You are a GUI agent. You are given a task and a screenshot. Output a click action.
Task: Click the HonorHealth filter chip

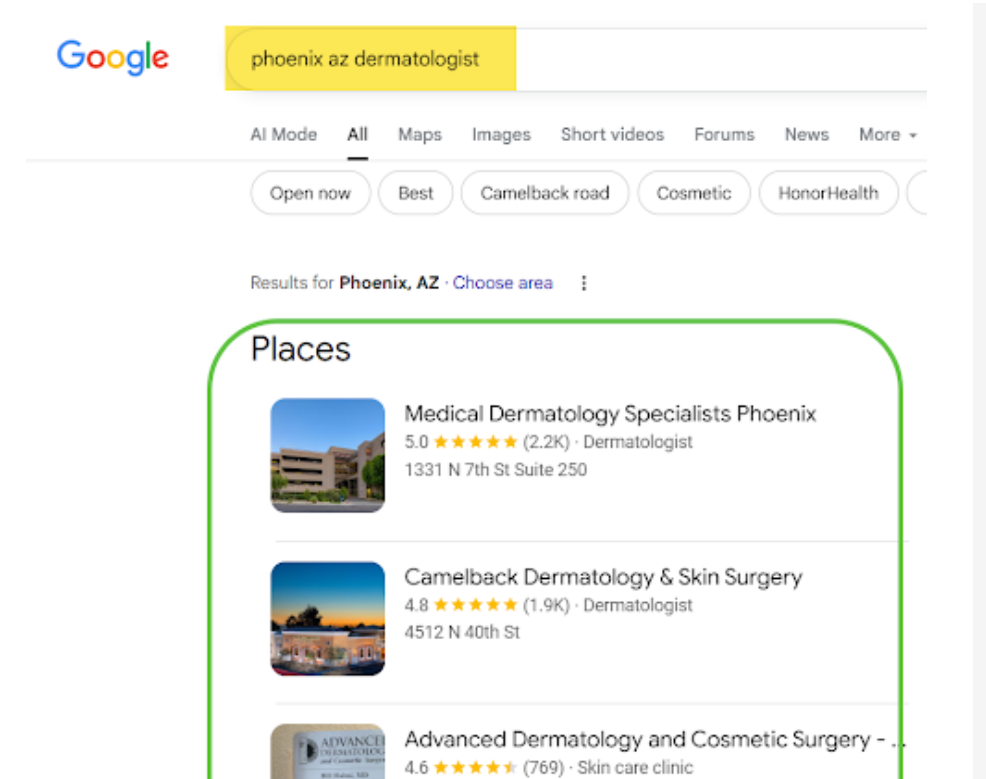pos(828,193)
